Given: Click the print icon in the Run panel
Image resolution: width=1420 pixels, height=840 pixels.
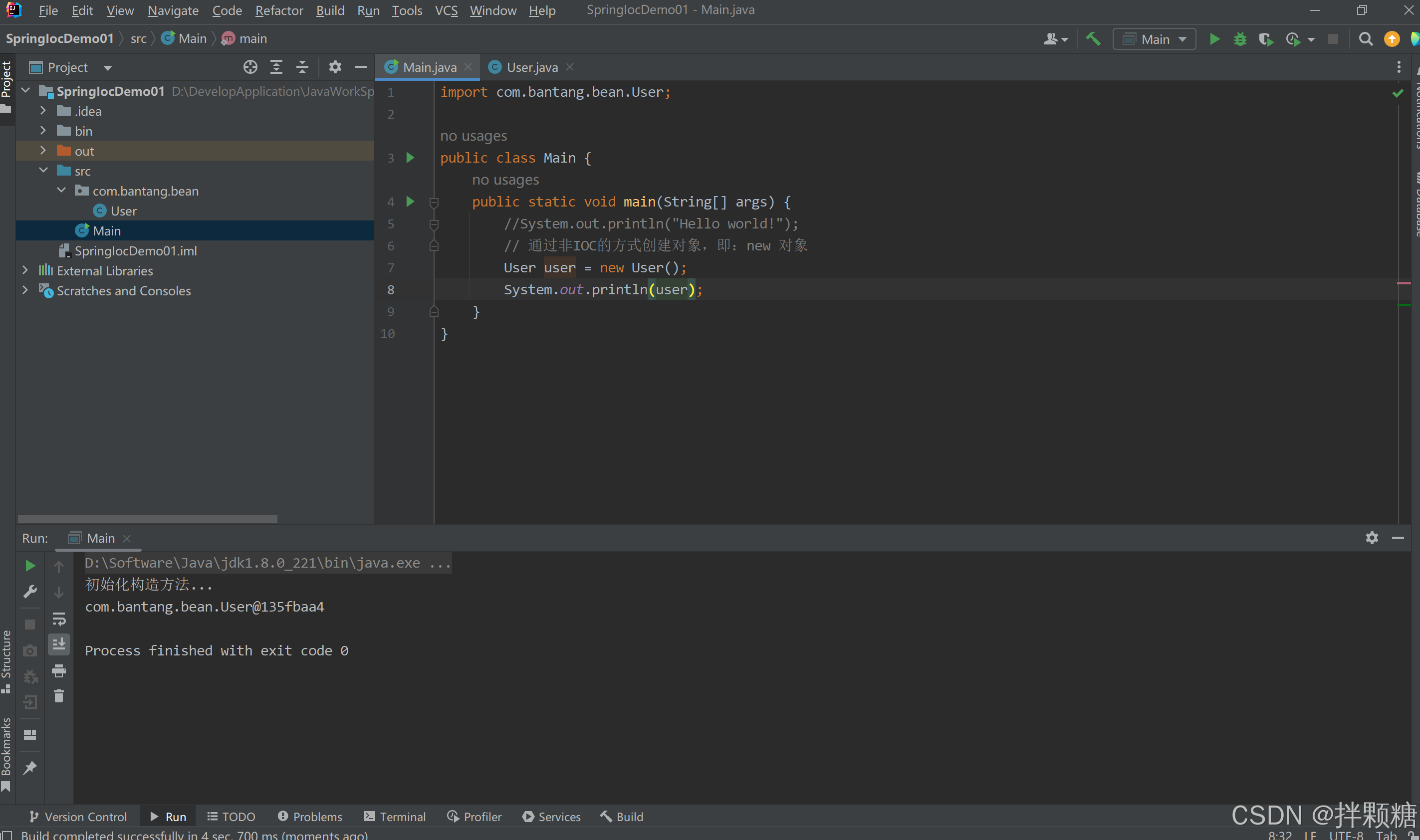Looking at the screenshot, I should (59, 671).
